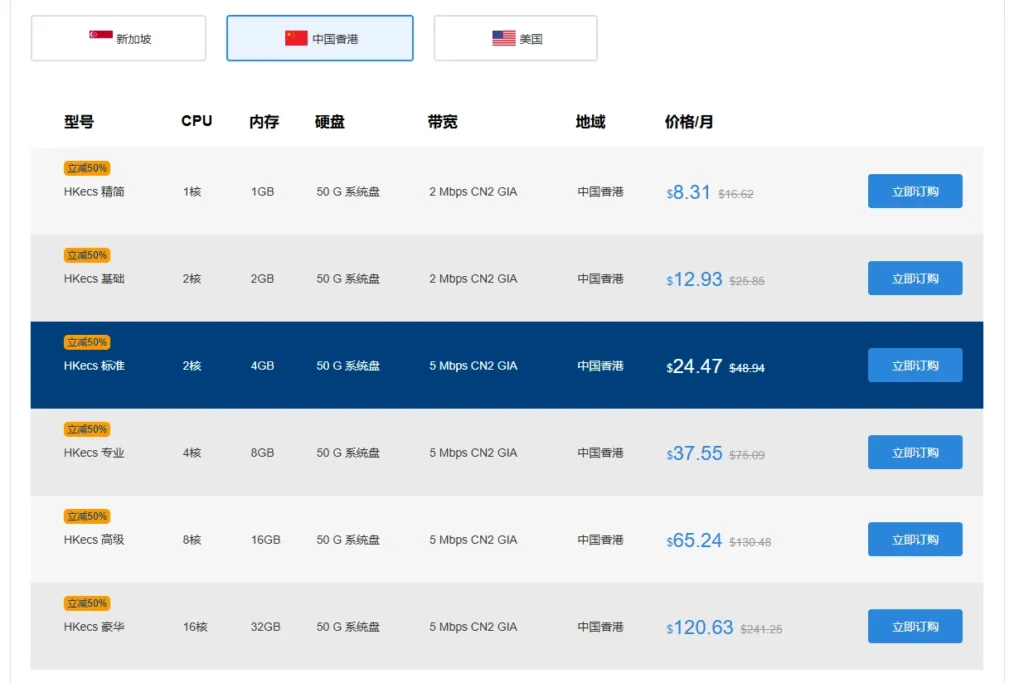
Task: Order the HKecs 基础 plan
Action: point(915,278)
